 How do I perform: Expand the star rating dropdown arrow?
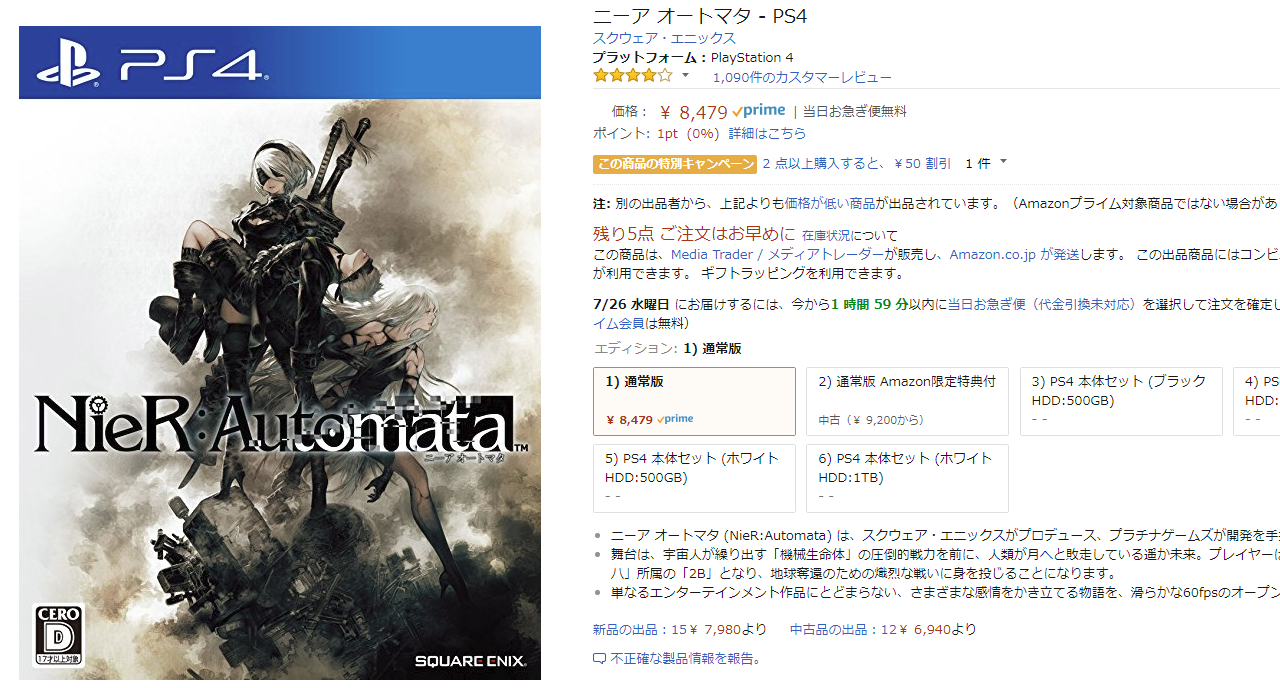pos(685,76)
